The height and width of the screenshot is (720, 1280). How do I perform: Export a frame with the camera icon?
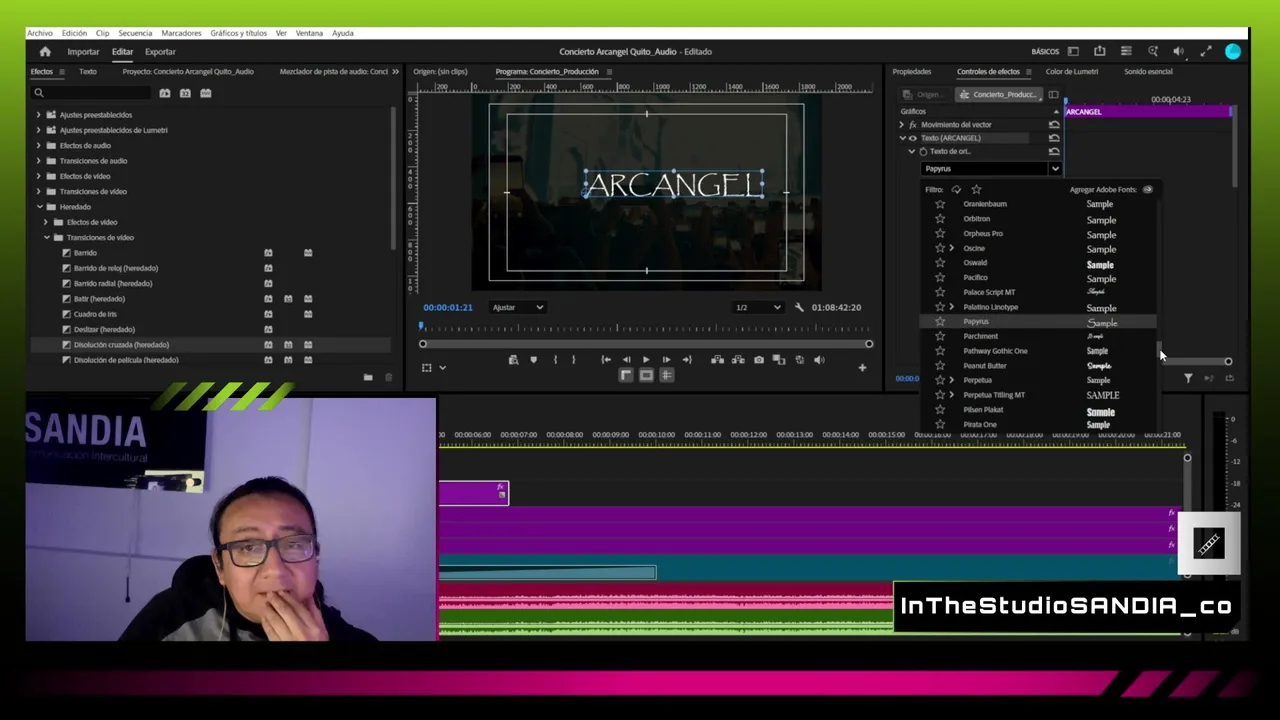pos(759,360)
